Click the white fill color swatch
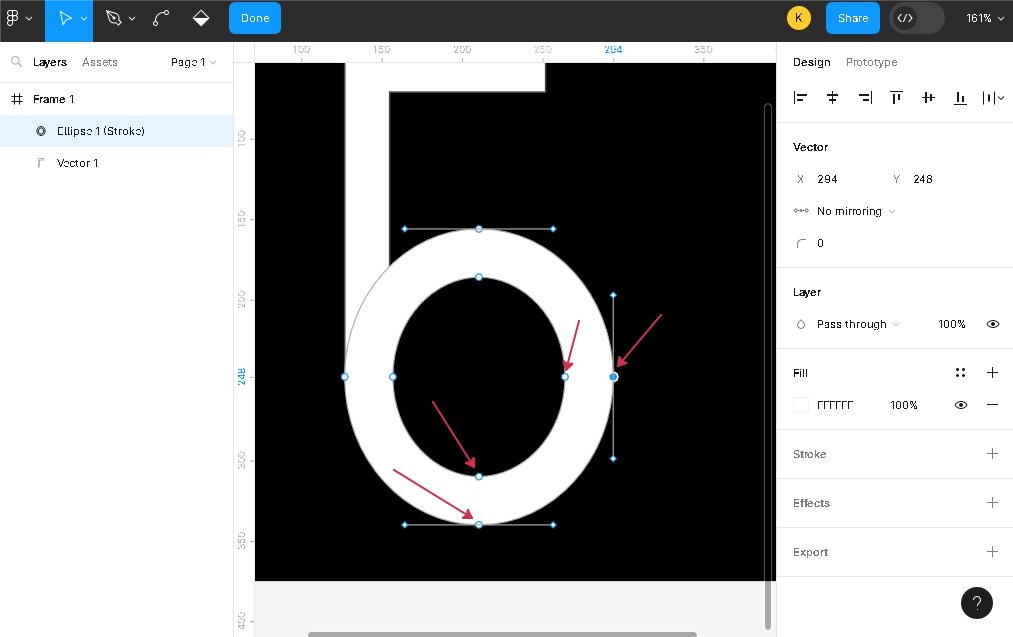The height and width of the screenshot is (637, 1013). point(801,405)
